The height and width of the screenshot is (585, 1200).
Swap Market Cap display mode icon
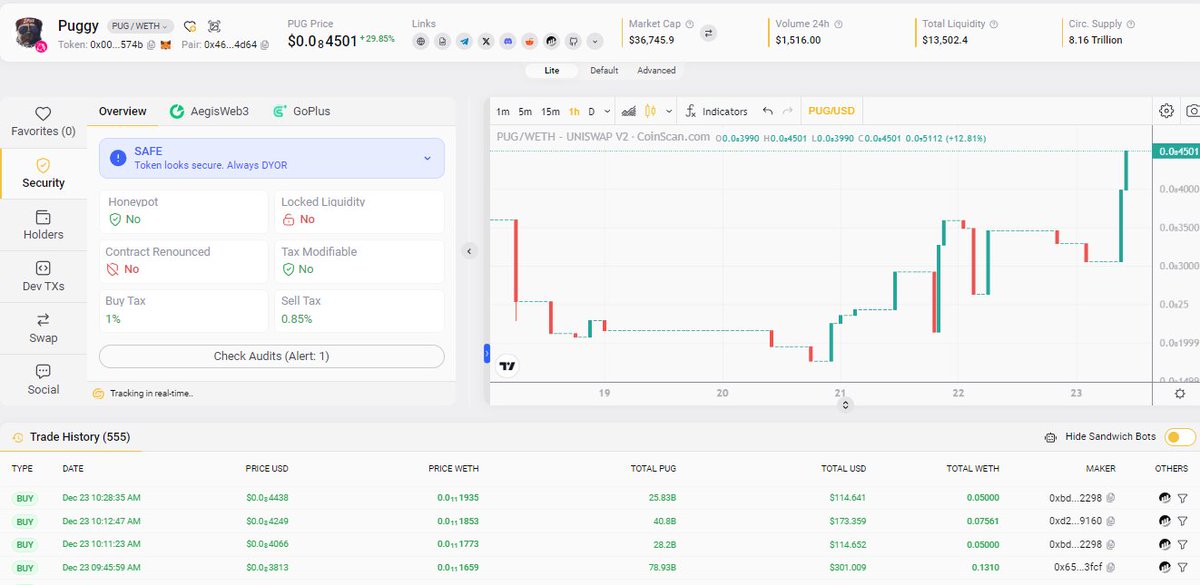pyautogui.click(x=708, y=33)
